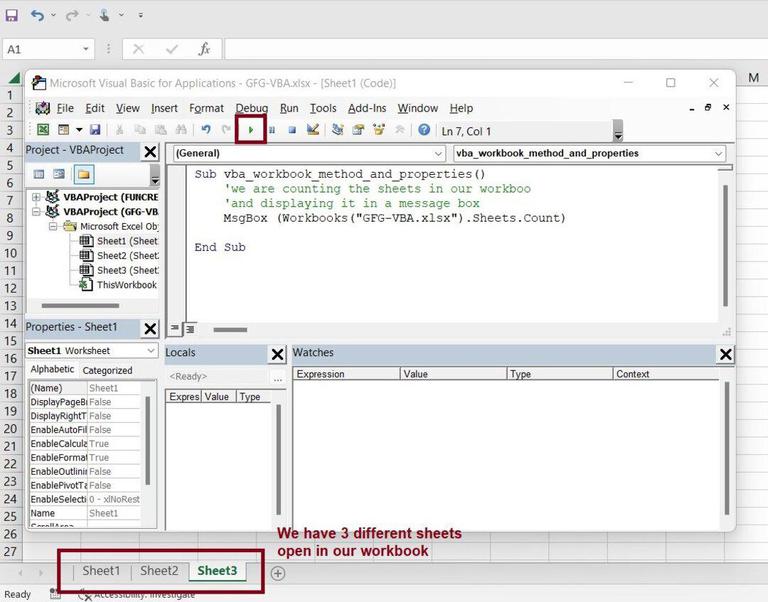The width and height of the screenshot is (768, 602).
Task: Open the Format menu
Action: click(206, 108)
